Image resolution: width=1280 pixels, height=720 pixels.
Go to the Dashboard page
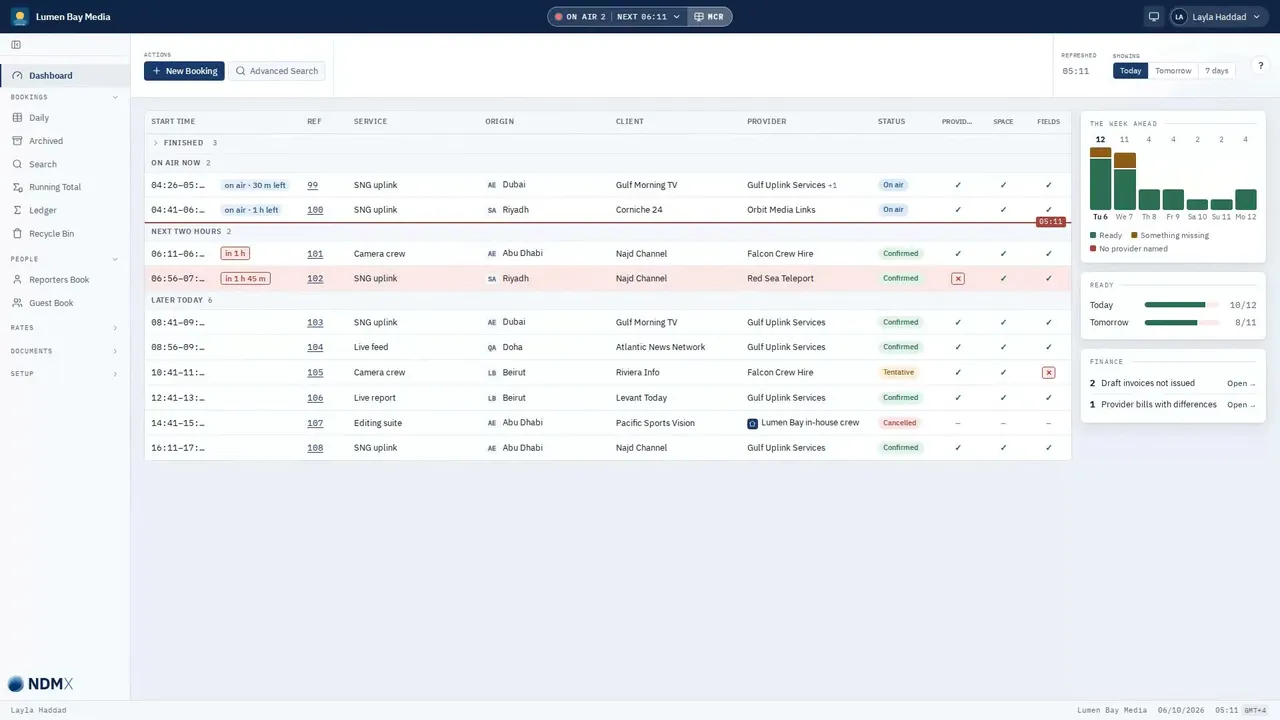pos(65,76)
